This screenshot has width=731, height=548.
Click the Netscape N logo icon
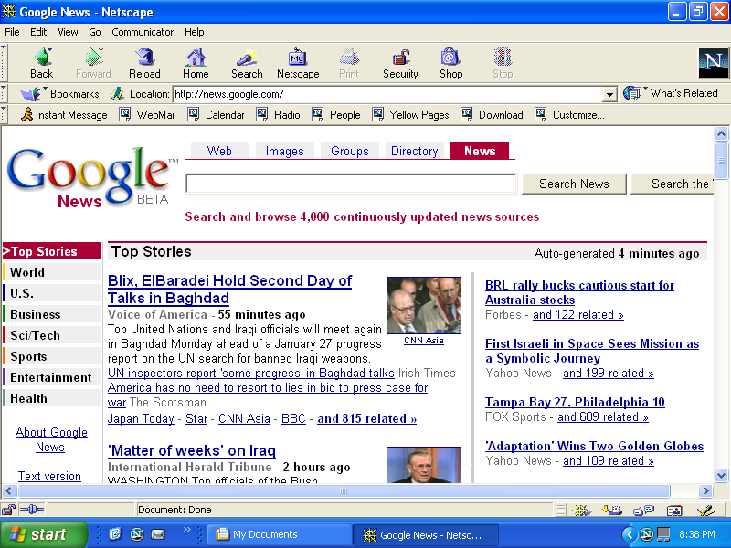[x=713, y=62]
